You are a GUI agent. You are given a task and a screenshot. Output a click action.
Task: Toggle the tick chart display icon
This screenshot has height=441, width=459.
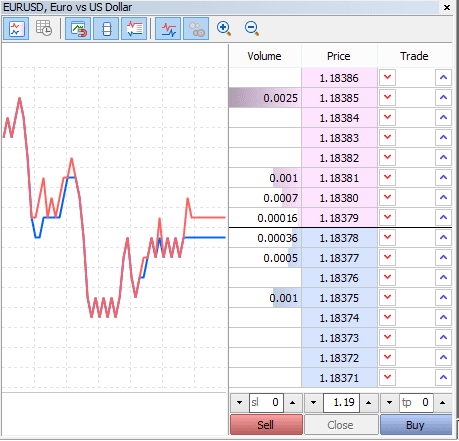[16, 29]
